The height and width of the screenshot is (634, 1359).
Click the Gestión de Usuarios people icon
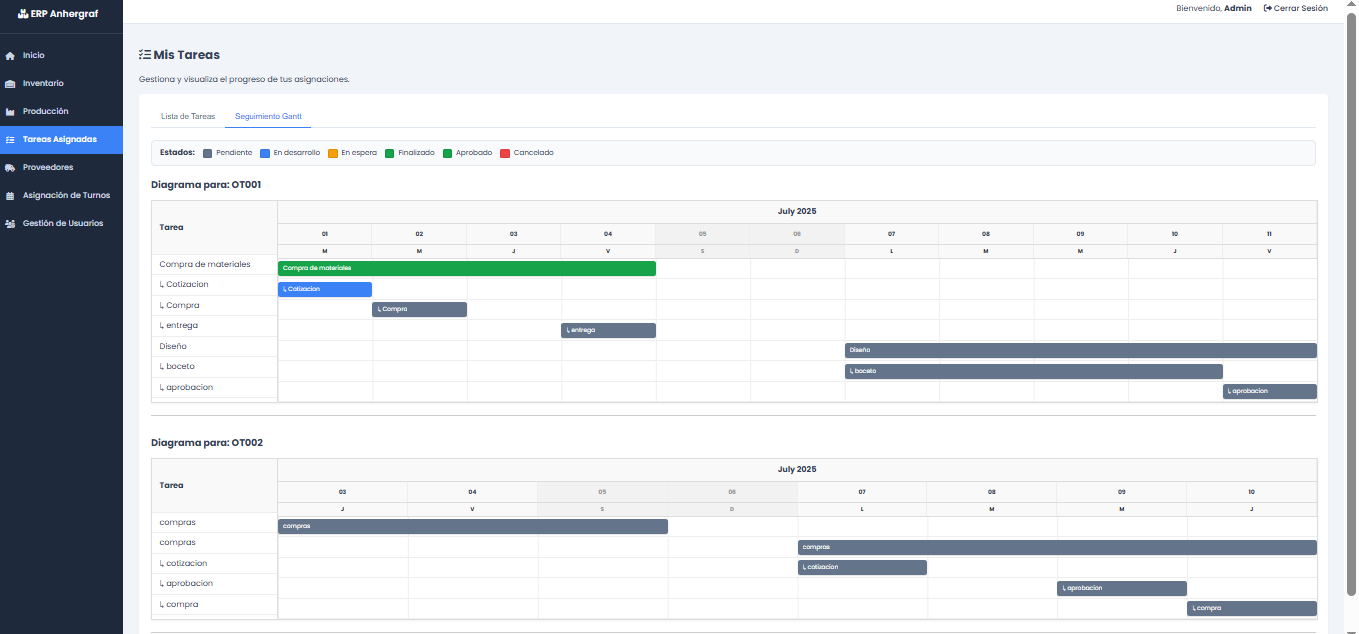coord(10,224)
